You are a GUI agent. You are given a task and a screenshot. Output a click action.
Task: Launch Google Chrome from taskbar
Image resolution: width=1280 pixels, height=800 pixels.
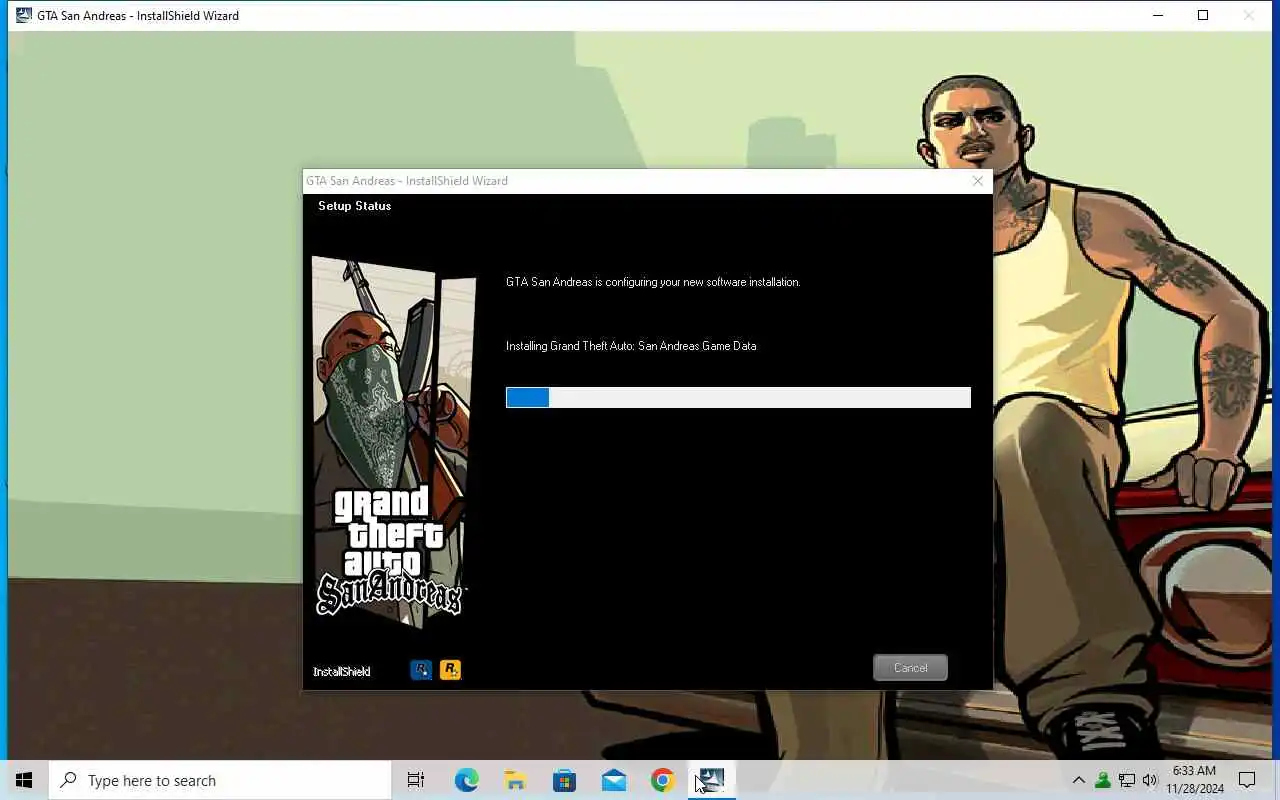[662, 780]
